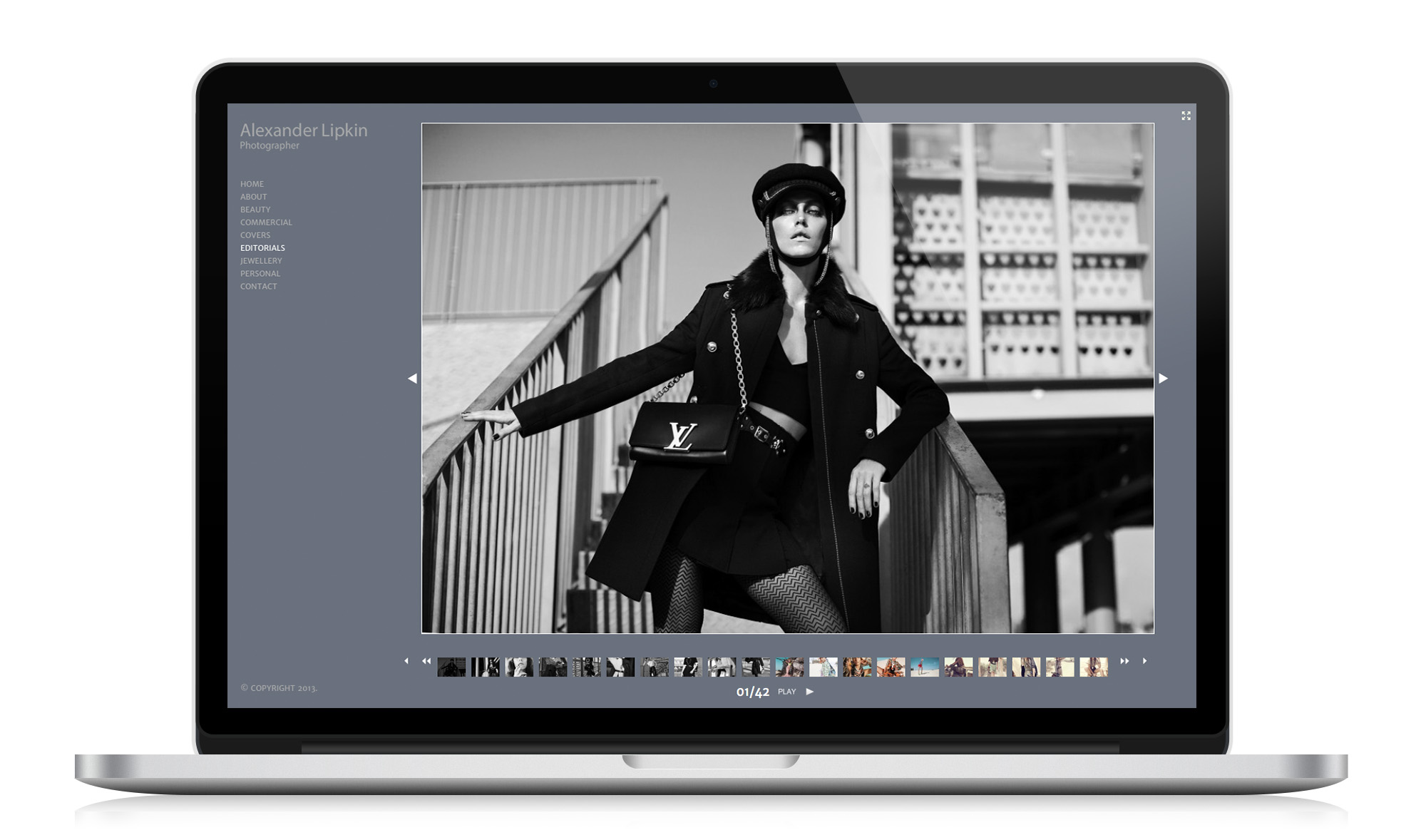The width and height of the screenshot is (1426, 840).
Task: Advance to next image with right arrow
Action: tap(1163, 379)
